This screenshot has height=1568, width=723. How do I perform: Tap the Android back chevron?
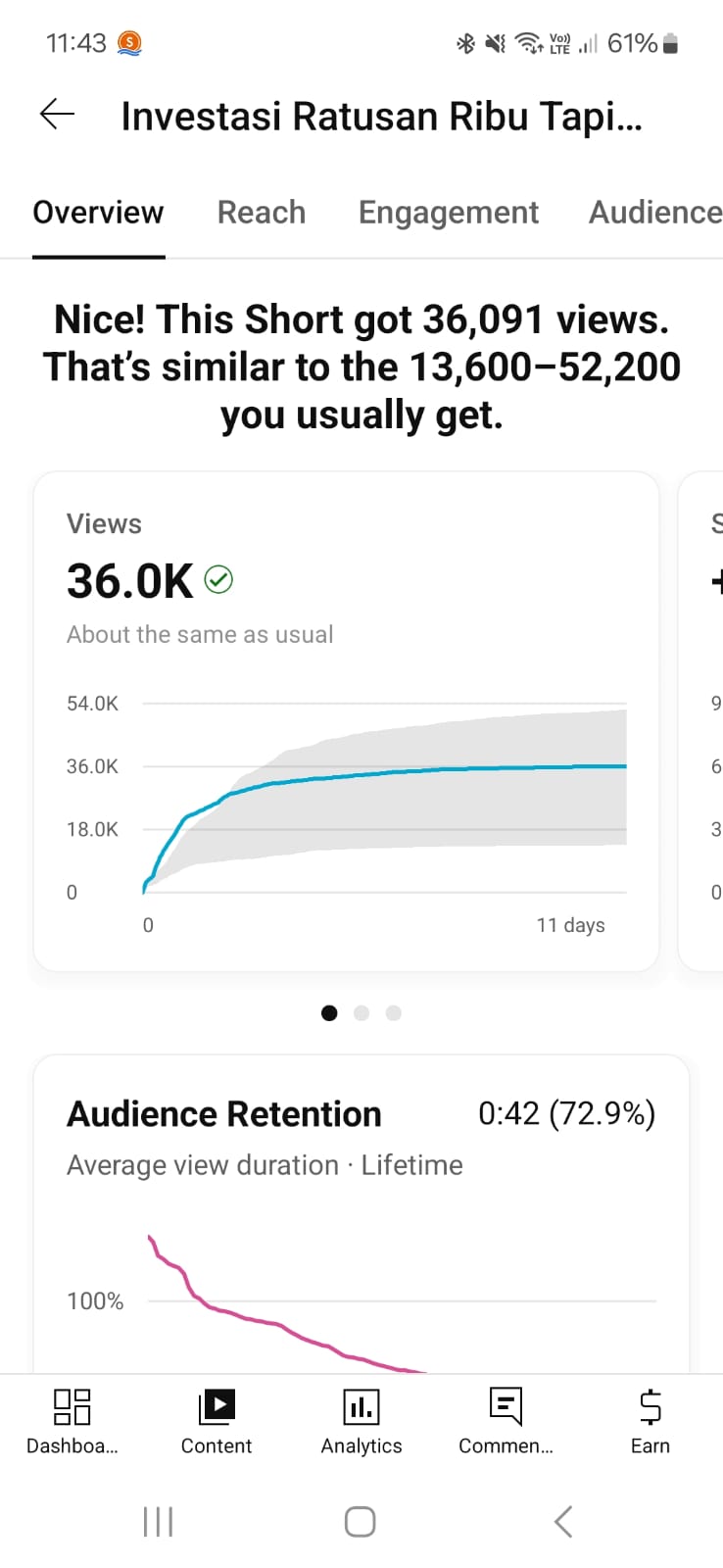(563, 1522)
